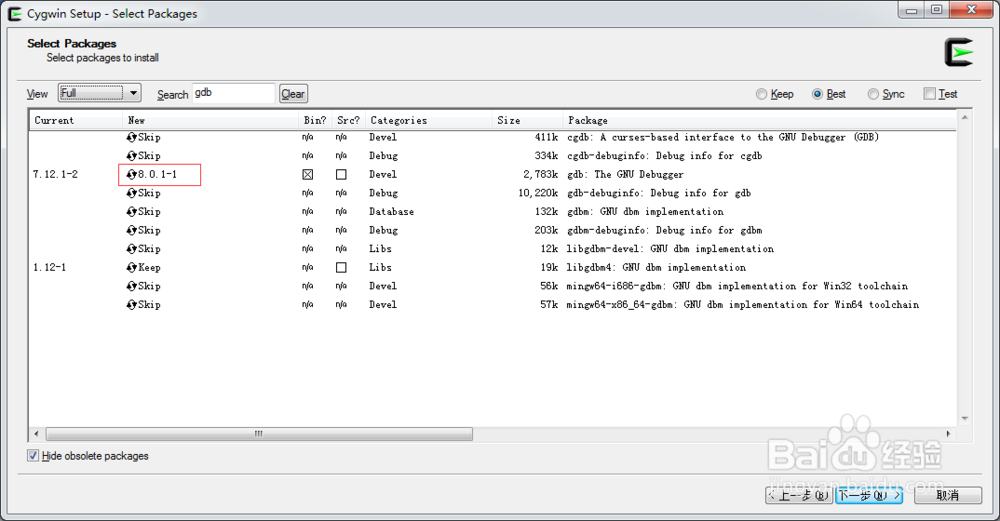The height and width of the screenshot is (521, 1000).
Task: Click current version 1.12-1 cell
Action: coord(50,267)
